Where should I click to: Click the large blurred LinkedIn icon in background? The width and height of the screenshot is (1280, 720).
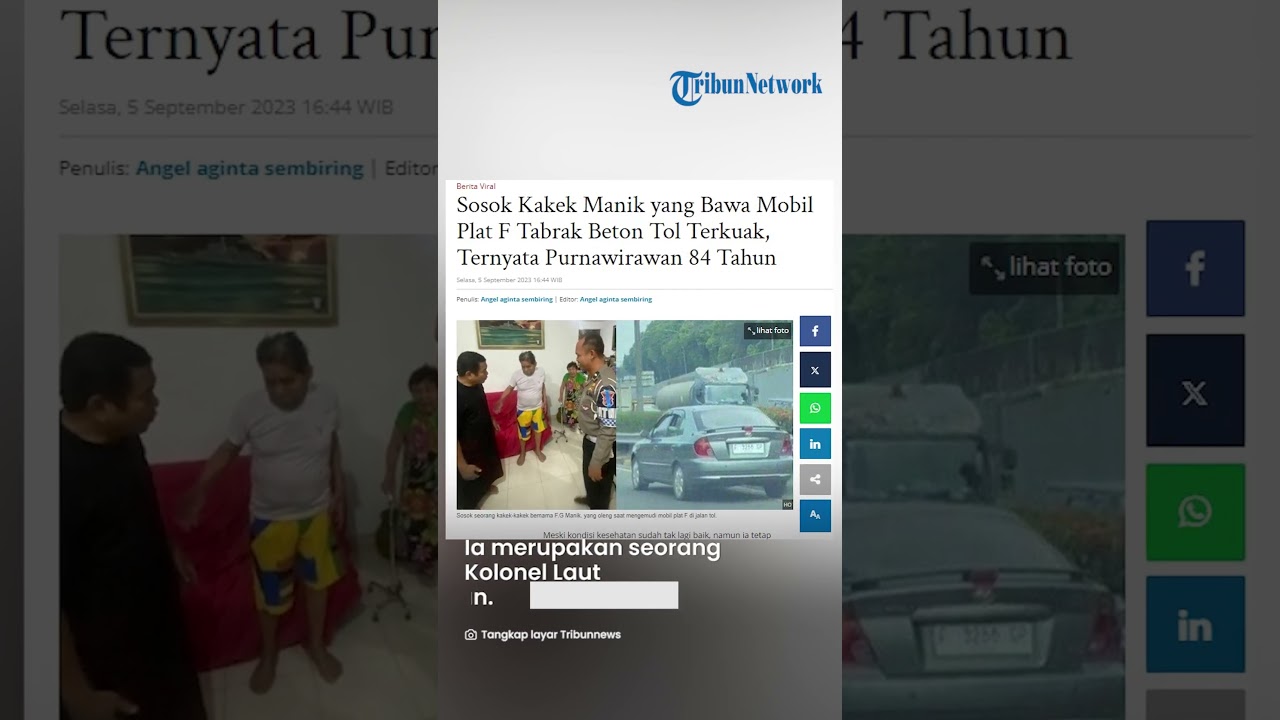(x=1195, y=624)
